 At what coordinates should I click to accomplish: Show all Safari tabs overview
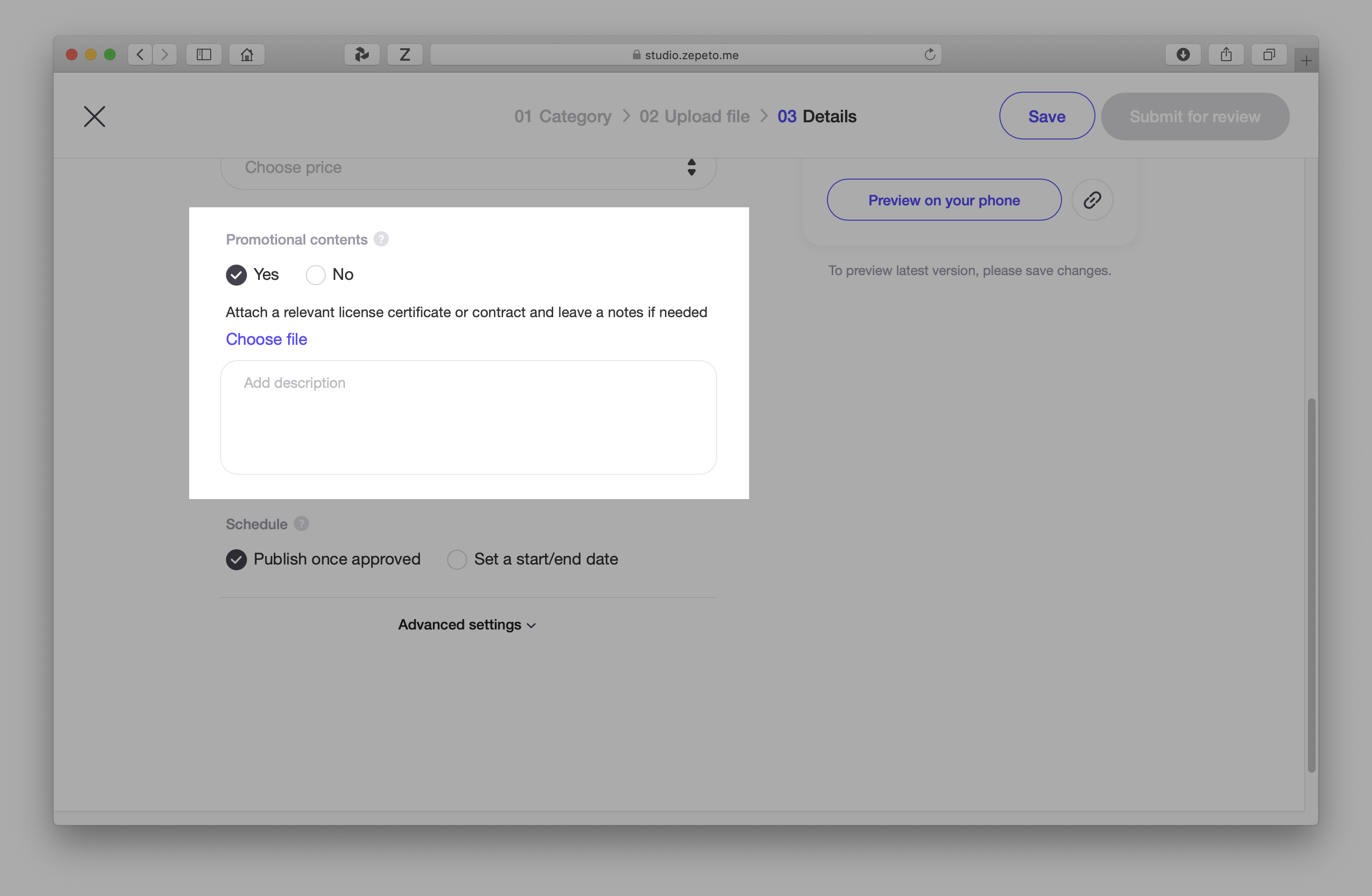coord(1269,55)
